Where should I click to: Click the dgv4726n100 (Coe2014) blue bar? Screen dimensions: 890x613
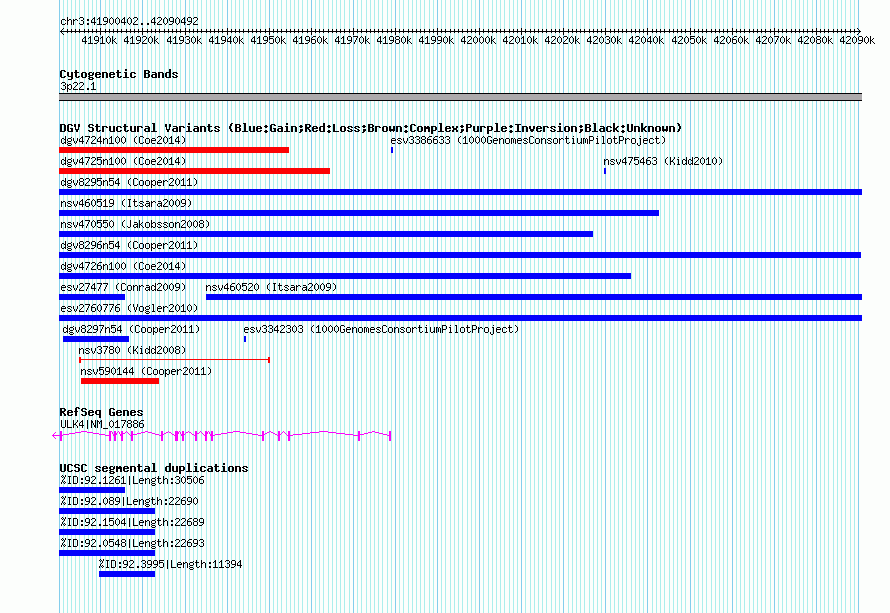pyautogui.click(x=345, y=276)
